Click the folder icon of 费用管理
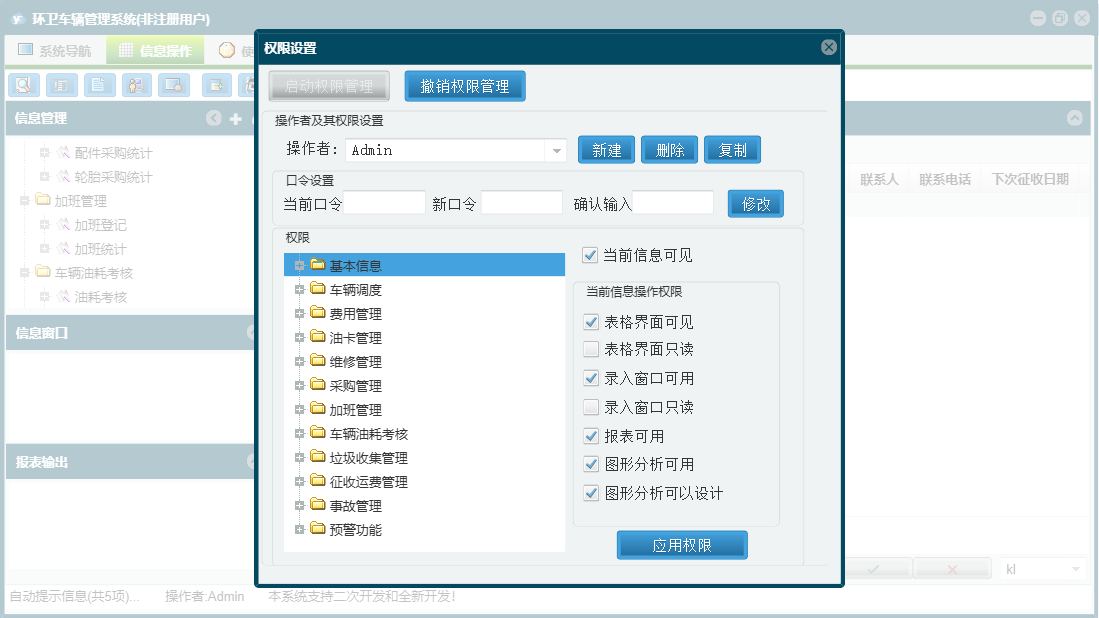 point(318,313)
